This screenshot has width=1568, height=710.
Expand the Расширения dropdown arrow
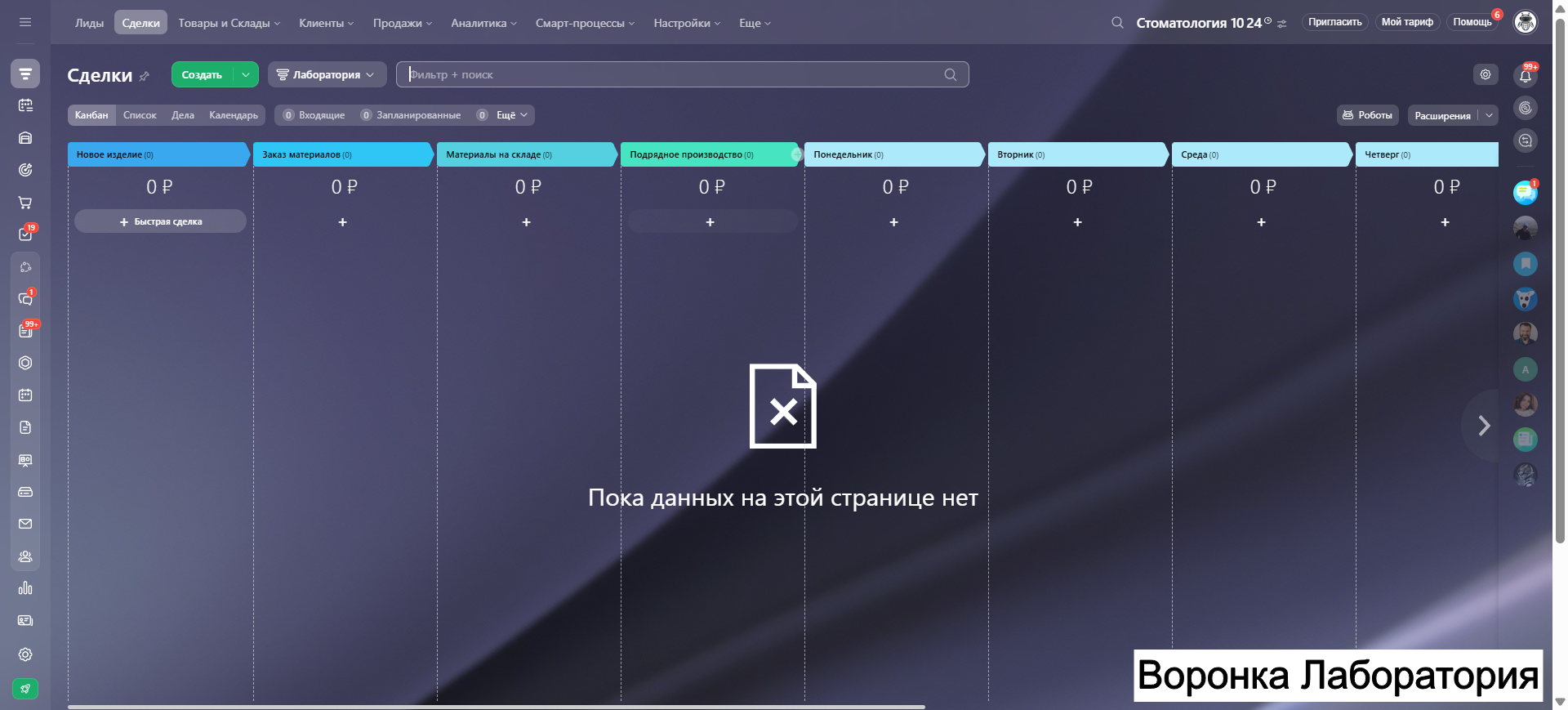coord(1489,115)
